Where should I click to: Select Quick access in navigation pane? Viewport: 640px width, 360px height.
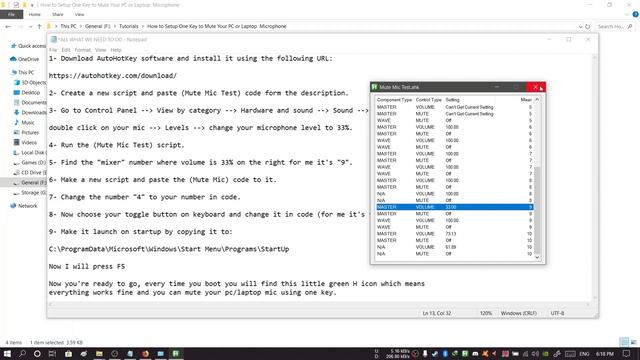29,46
